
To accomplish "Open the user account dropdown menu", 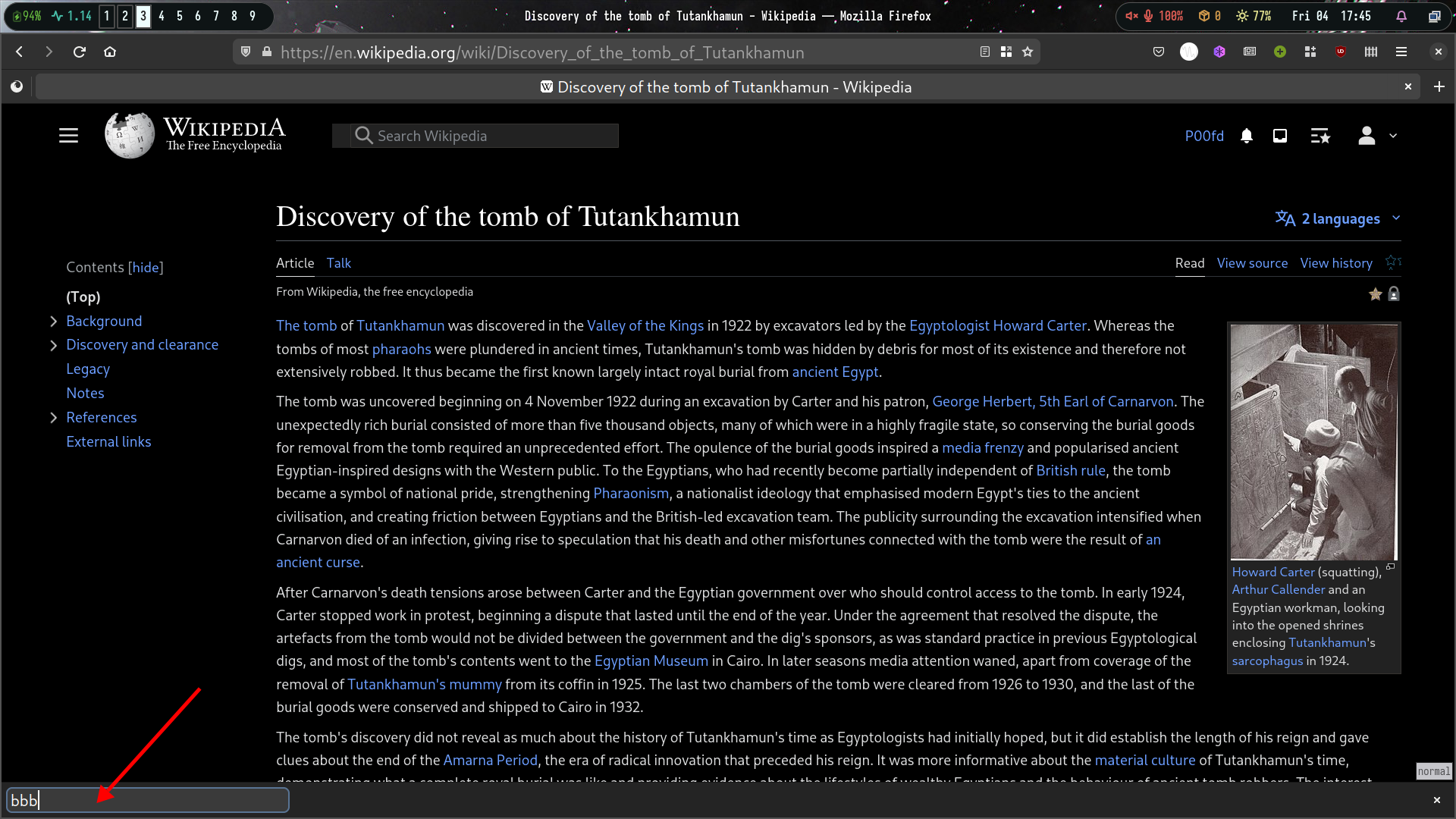I will coord(1376,136).
